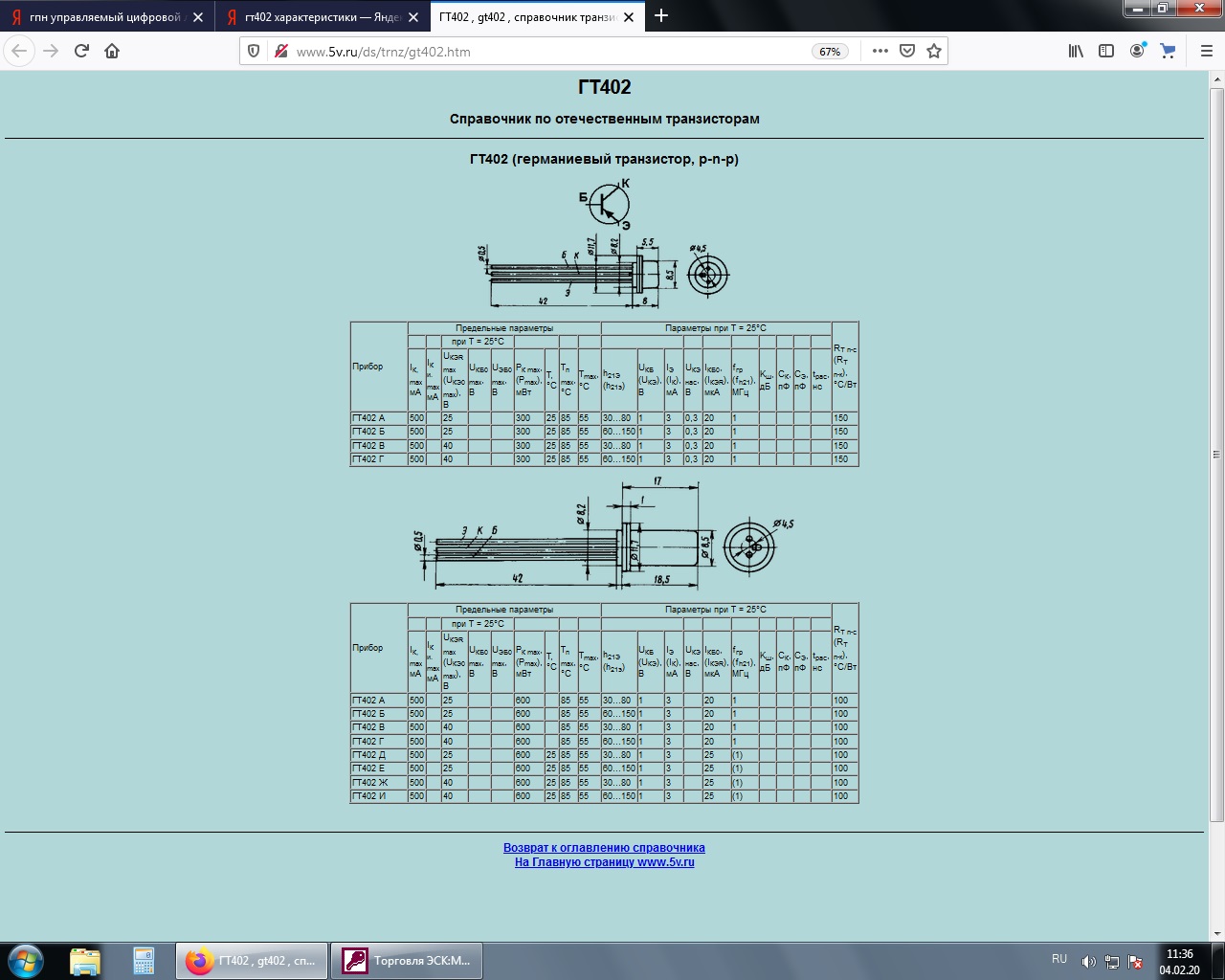Close the гпн управляемый цифровой tab

(198, 17)
